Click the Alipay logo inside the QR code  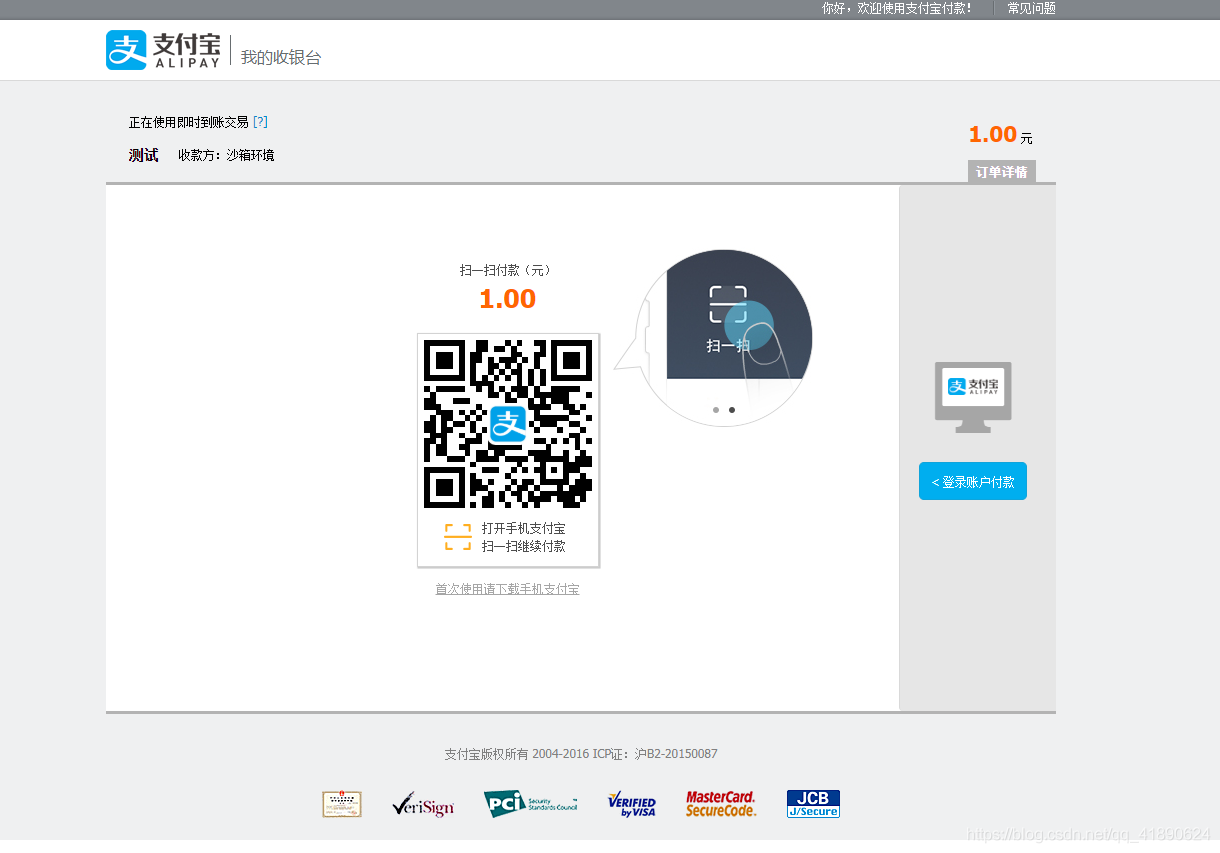508,424
